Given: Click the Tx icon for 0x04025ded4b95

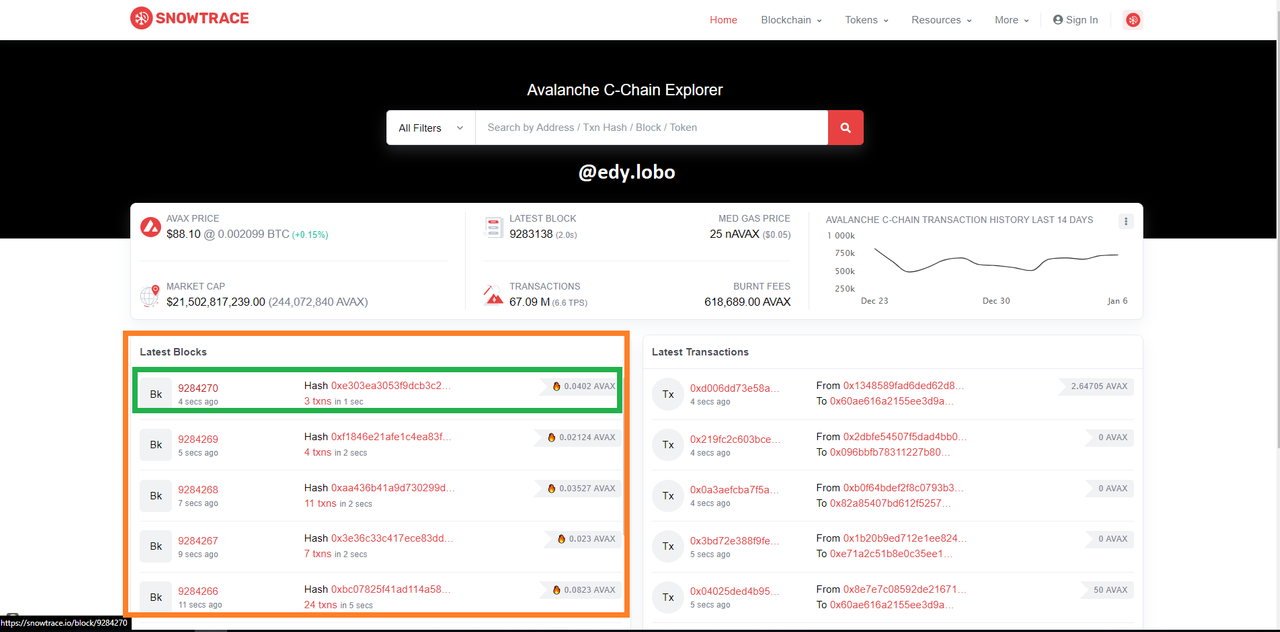Looking at the screenshot, I should 668,597.
